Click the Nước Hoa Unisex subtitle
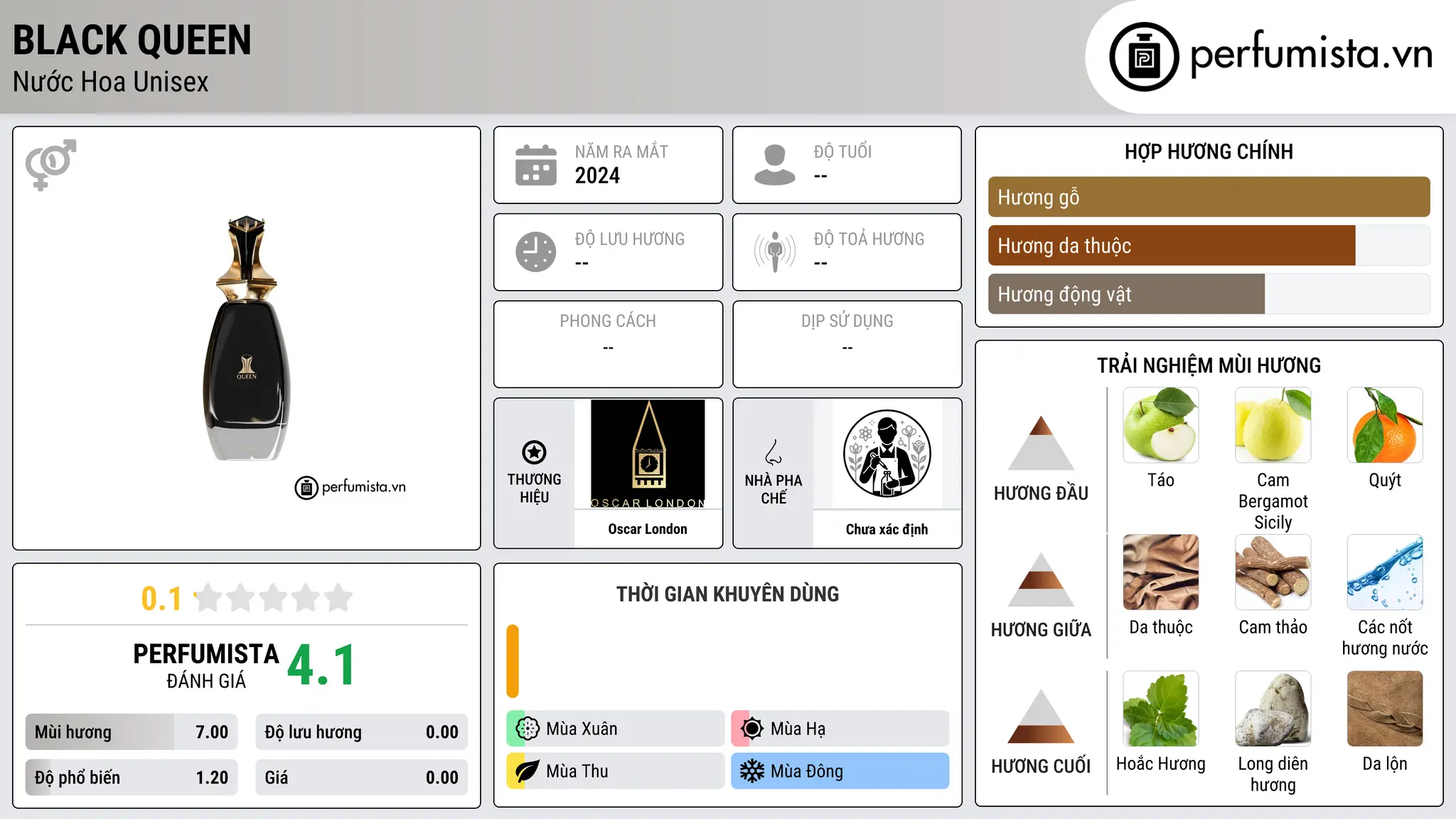1456x819 pixels. pos(111,82)
